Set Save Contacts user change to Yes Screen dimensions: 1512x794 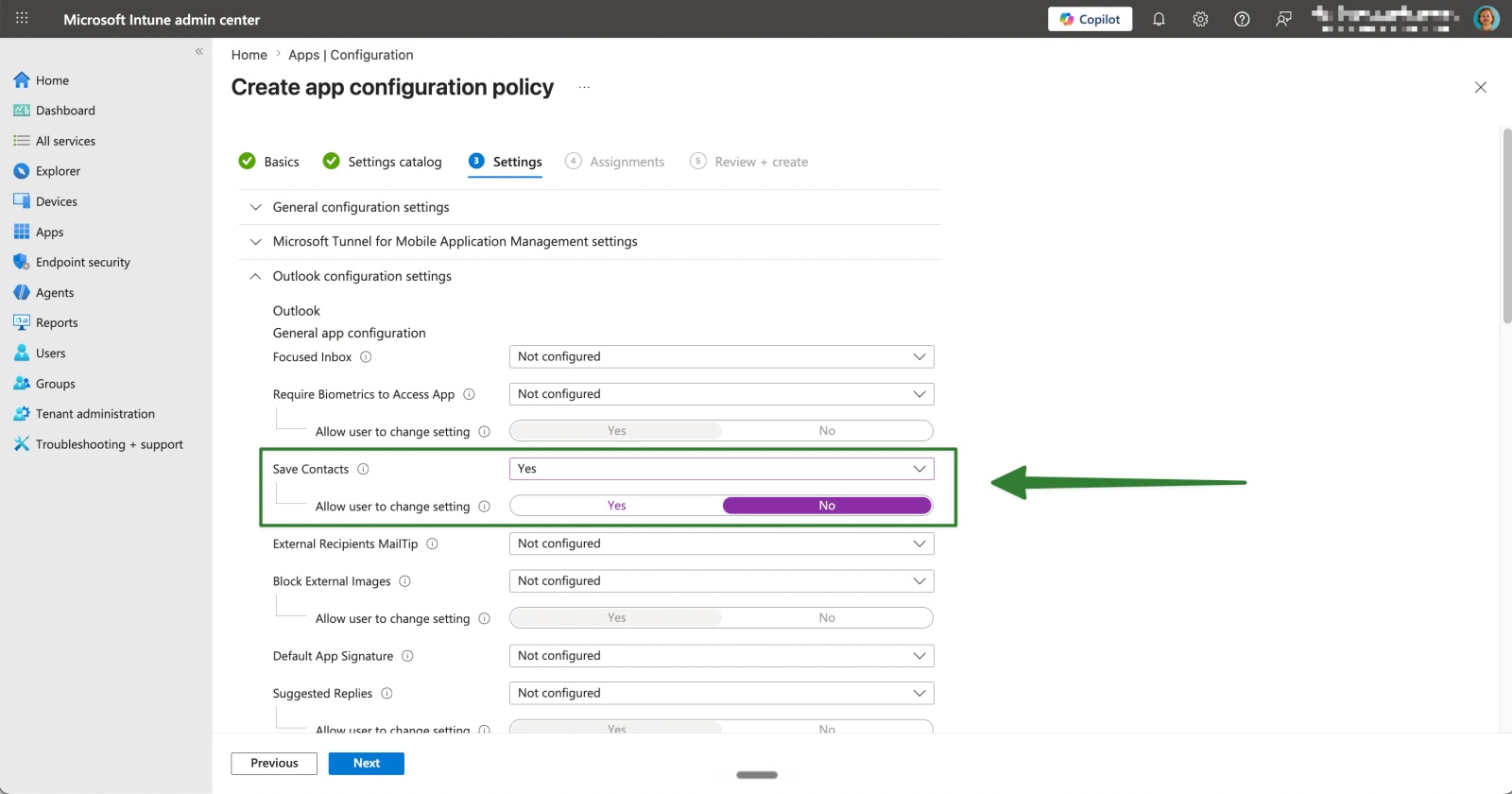(616, 506)
